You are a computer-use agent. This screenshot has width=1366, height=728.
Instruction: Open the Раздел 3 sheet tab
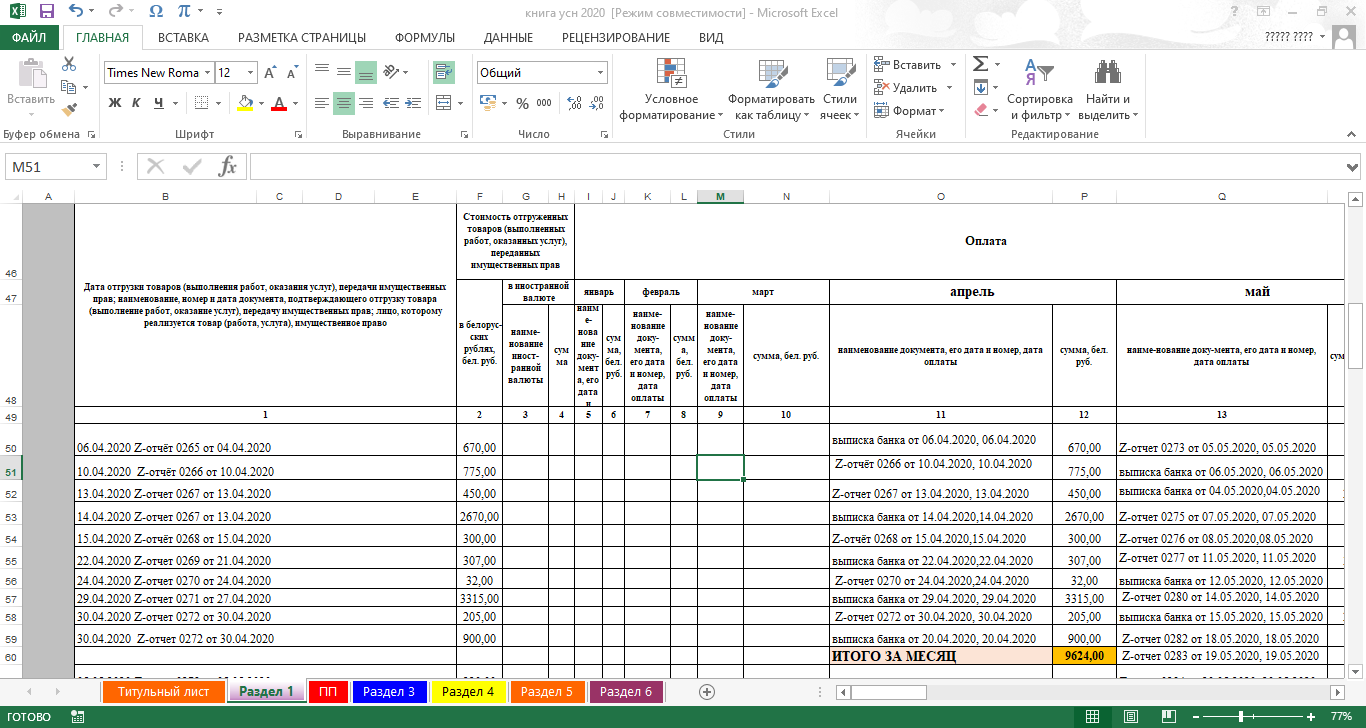[x=389, y=692]
